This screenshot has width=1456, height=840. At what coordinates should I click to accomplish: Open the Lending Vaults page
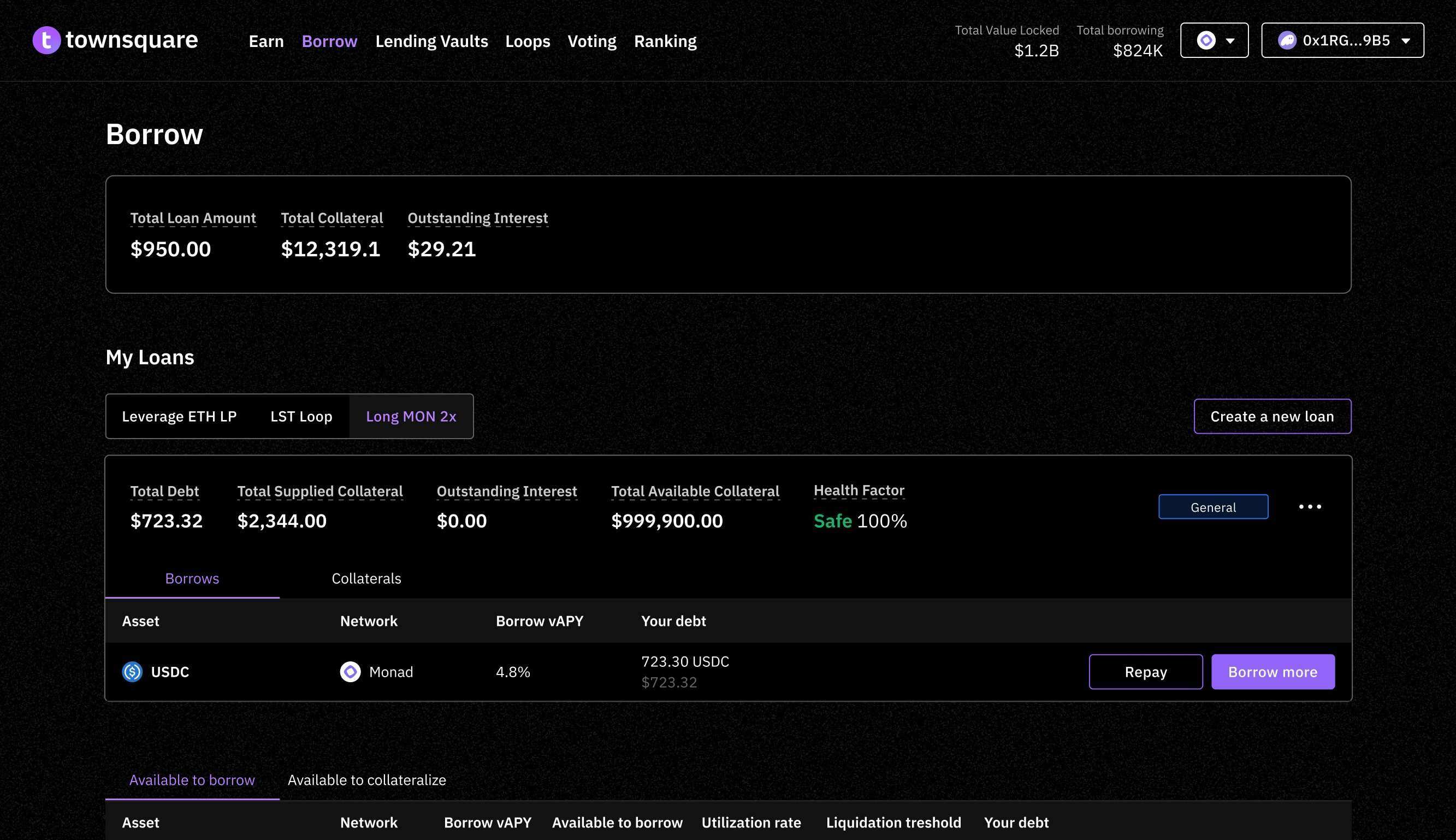click(431, 41)
